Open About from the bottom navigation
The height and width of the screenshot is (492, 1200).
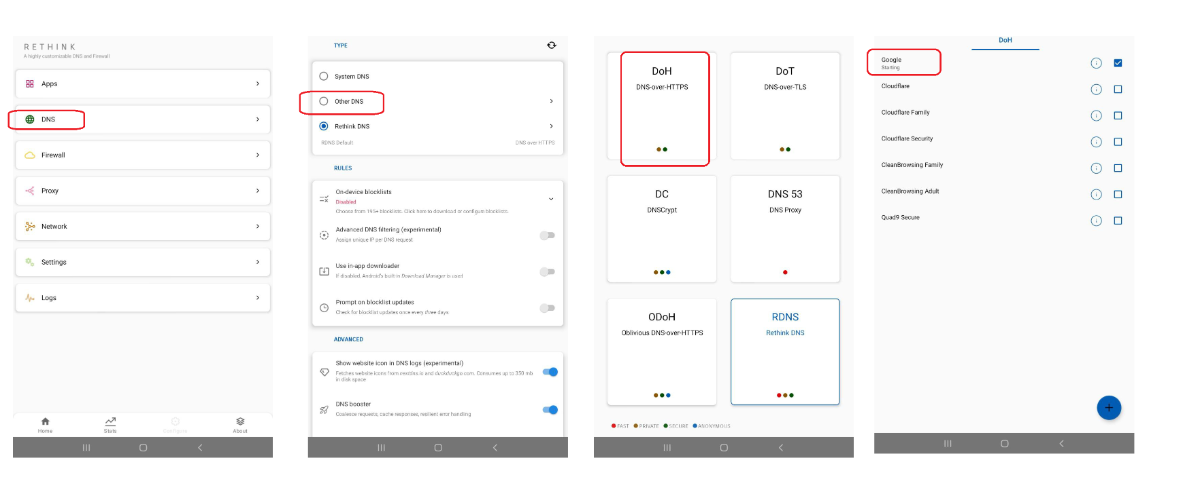click(x=240, y=424)
